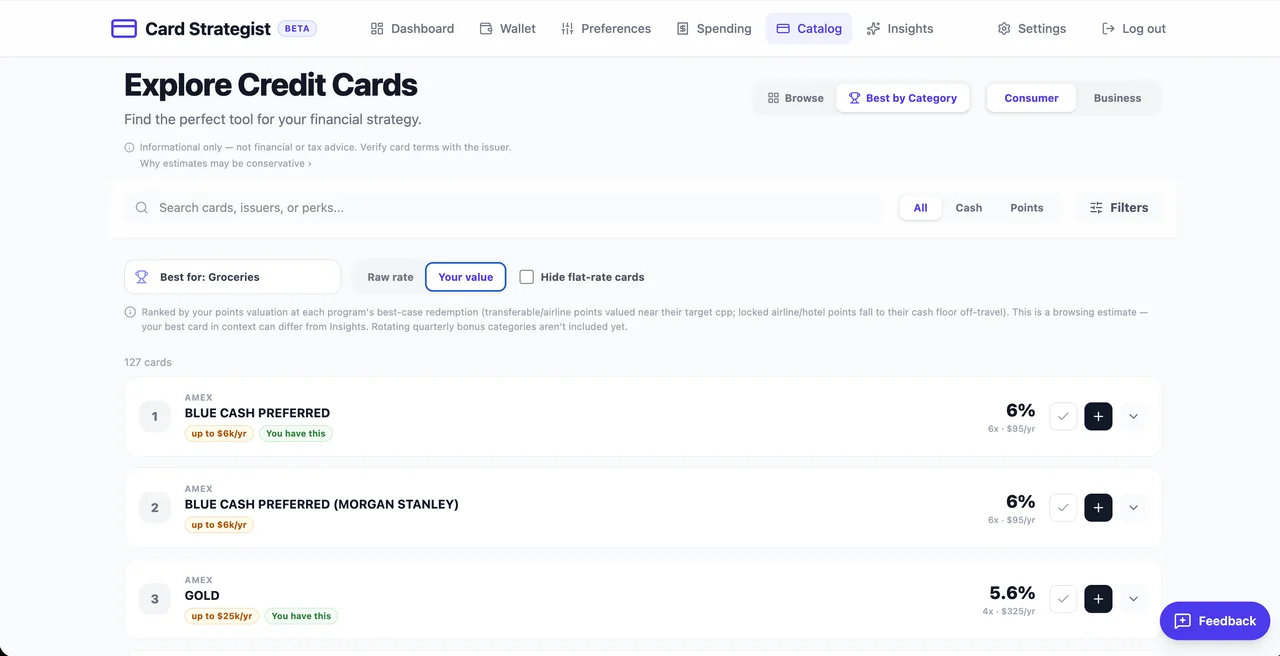Click the Card Strategist logo icon
Image resolution: width=1280 pixels, height=656 pixels.
tap(124, 28)
